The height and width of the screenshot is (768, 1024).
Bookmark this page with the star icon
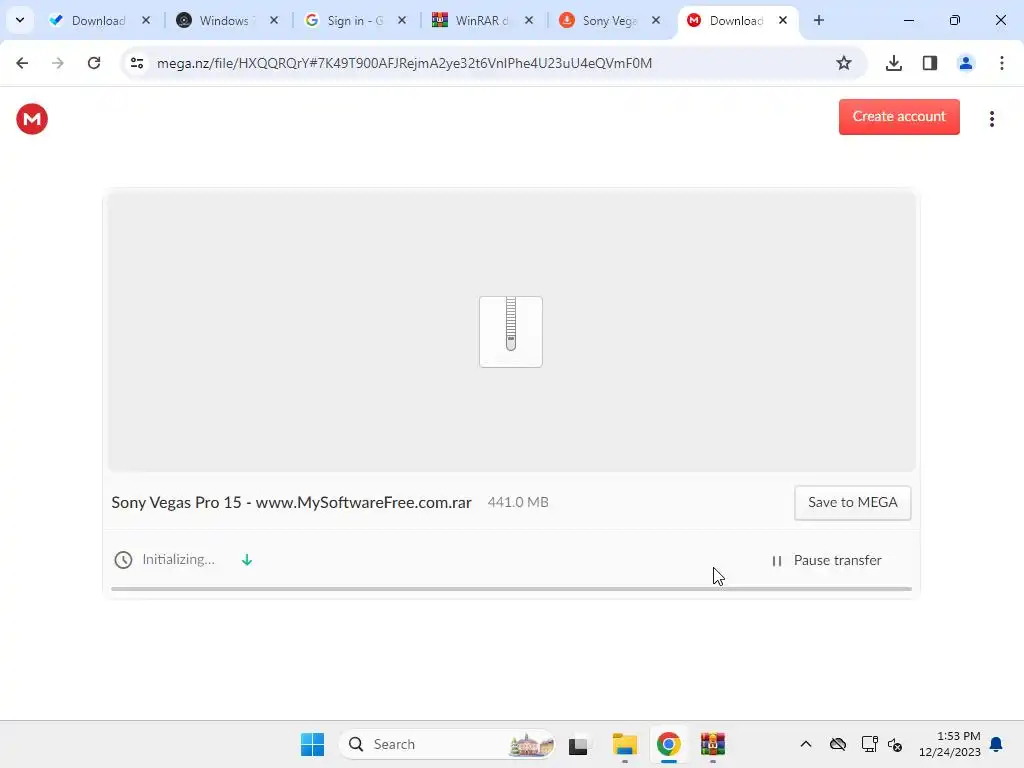coord(844,63)
